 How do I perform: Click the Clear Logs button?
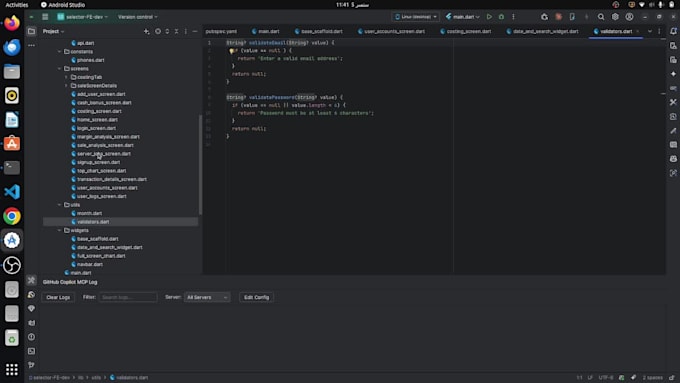point(58,297)
